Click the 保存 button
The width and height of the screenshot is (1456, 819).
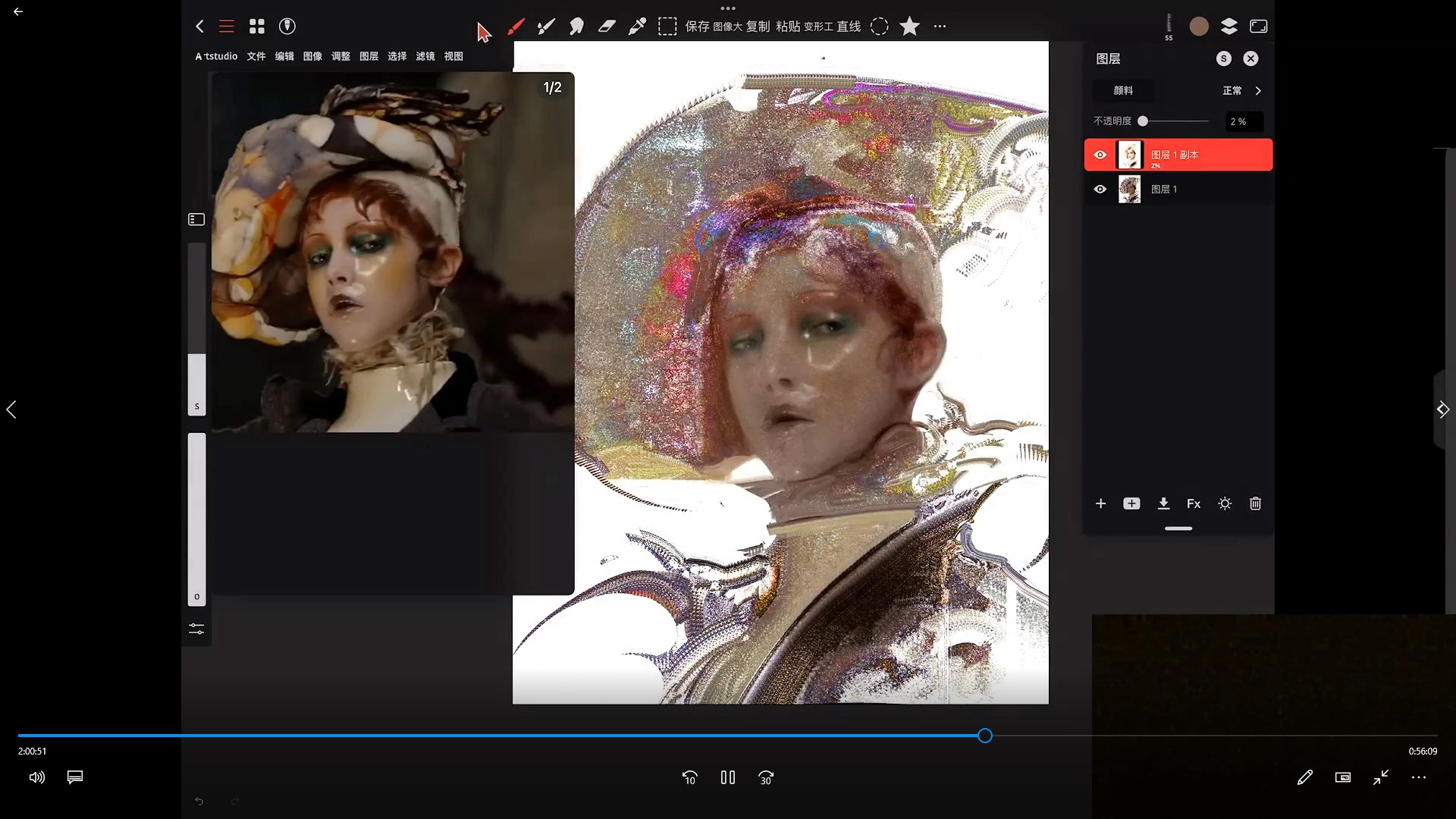click(x=697, y=27)
